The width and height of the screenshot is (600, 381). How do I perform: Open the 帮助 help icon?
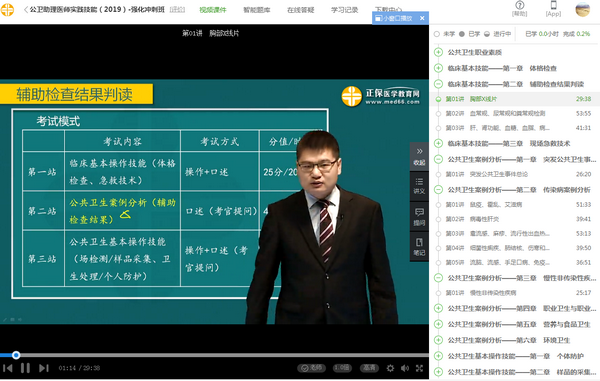(x=519, y=9)
